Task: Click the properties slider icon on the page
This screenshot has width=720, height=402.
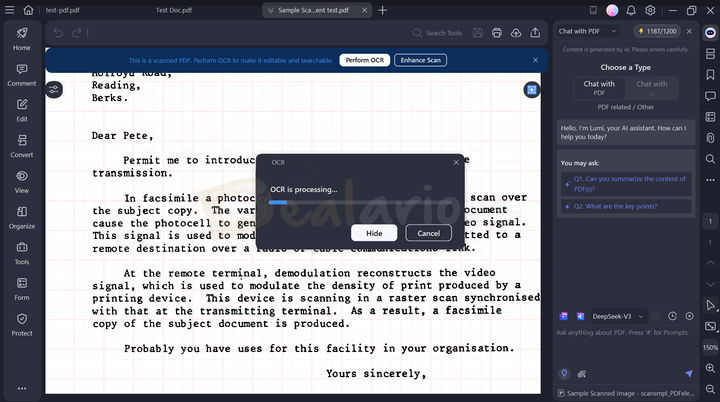Action: coord(54,90)
